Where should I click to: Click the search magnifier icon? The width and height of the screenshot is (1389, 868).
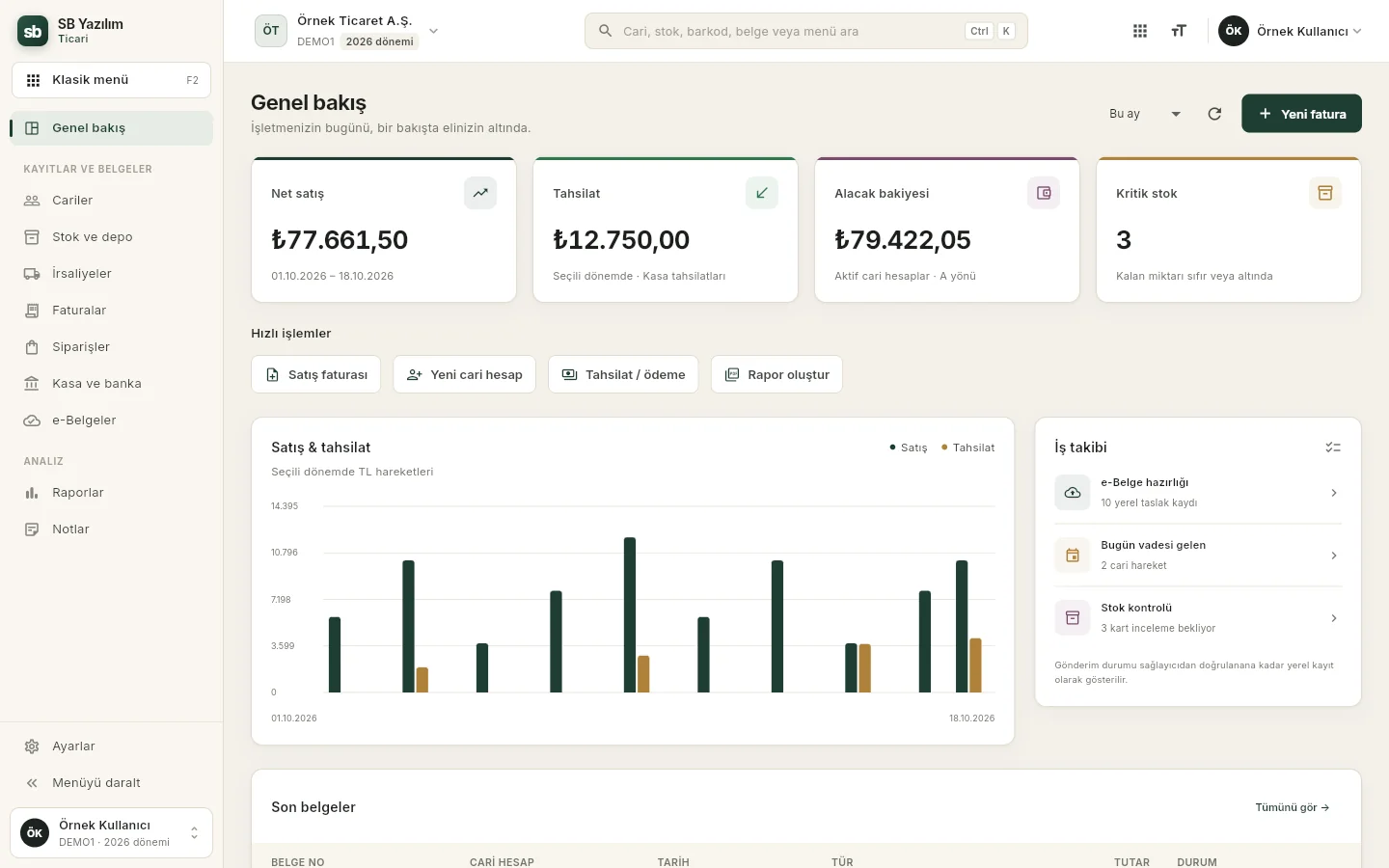(x=606, y=31)
